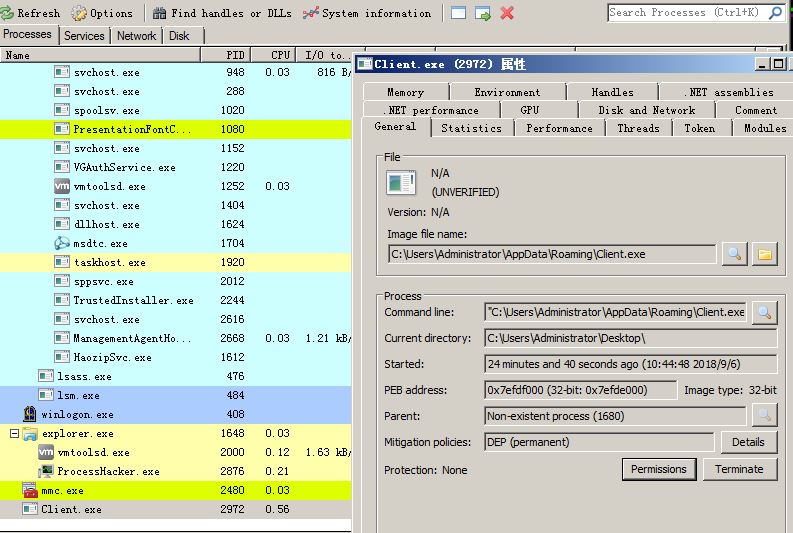Click the Permissions button
The width and height of the screenshot is (793, 533).
tap(659, 469)
